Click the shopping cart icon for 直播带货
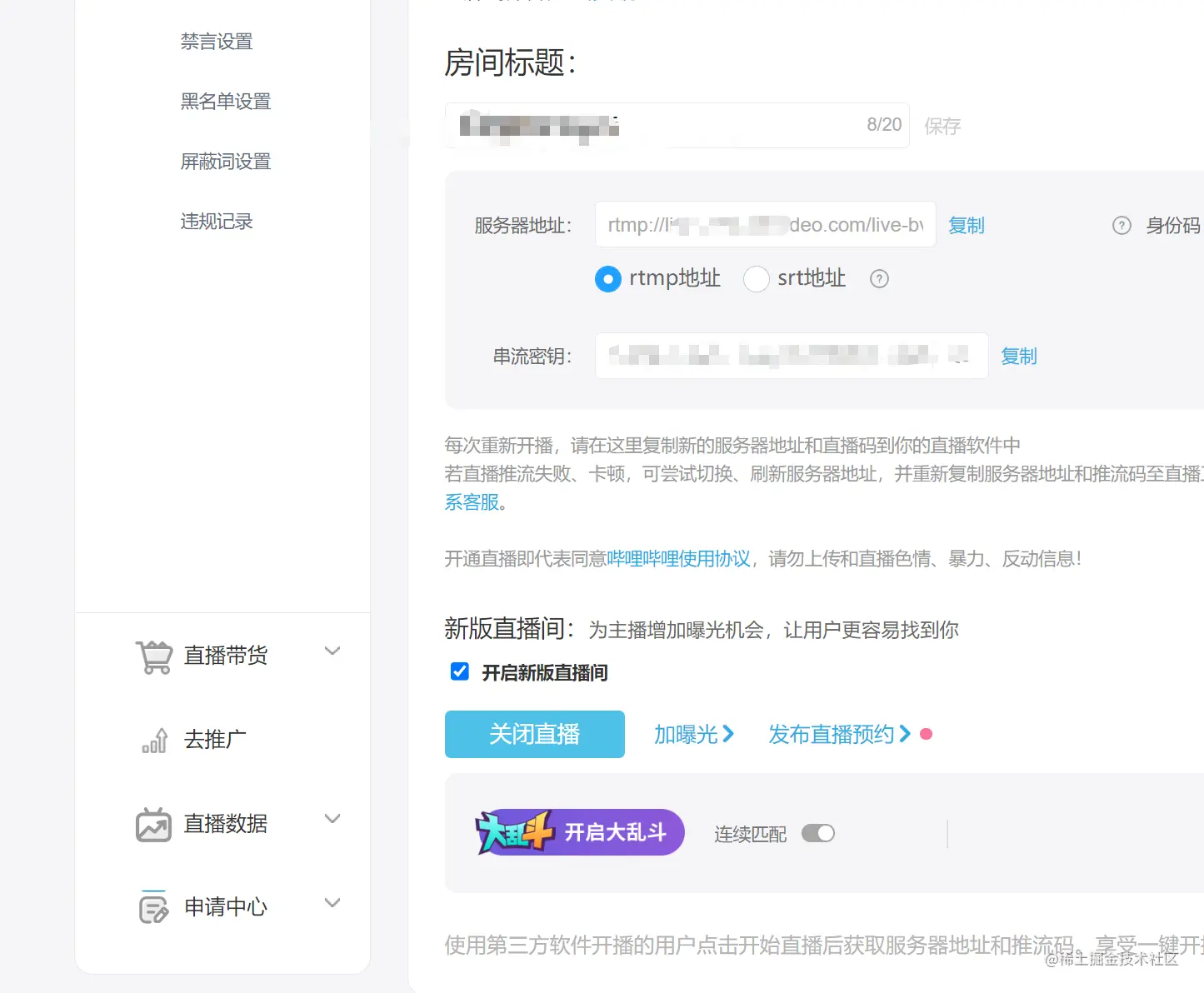Viewport: 1204px width, 993px height. pyautogui.click(x=154, y=656)
